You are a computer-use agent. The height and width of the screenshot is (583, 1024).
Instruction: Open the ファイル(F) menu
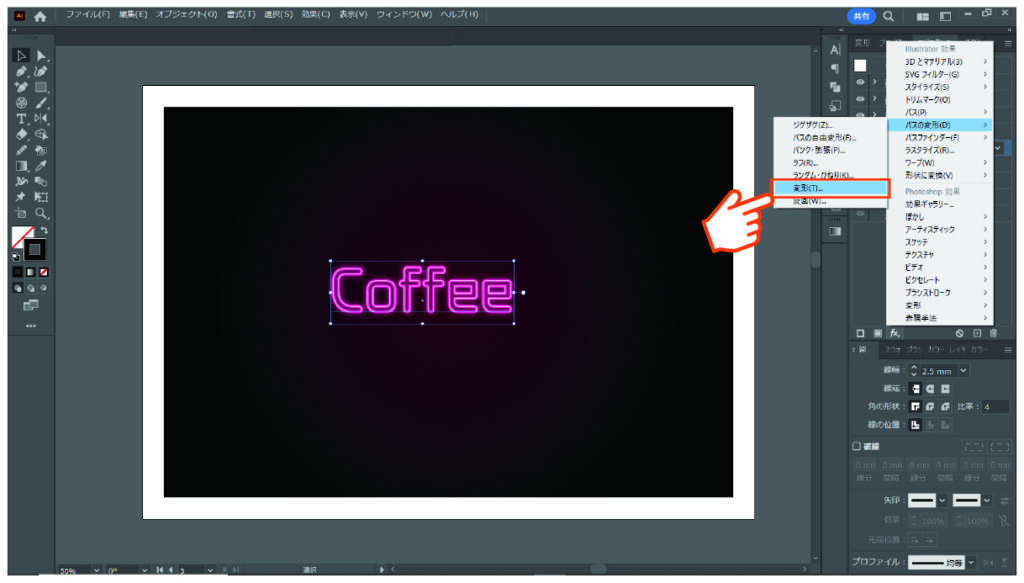coord(88,14)
